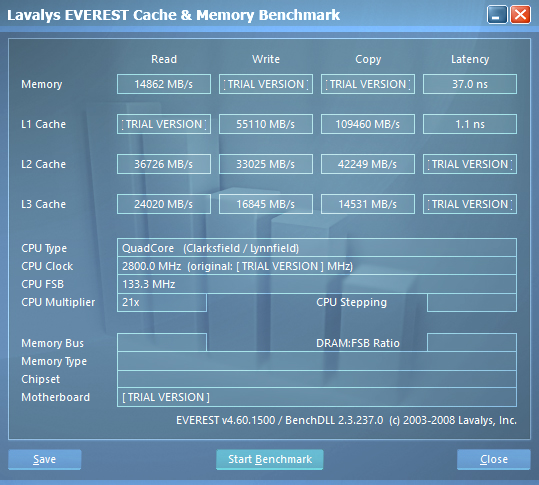The height and width of the screenshot is (485, 539).
Task: Click the Chipset label
Action: coord(40,379)
